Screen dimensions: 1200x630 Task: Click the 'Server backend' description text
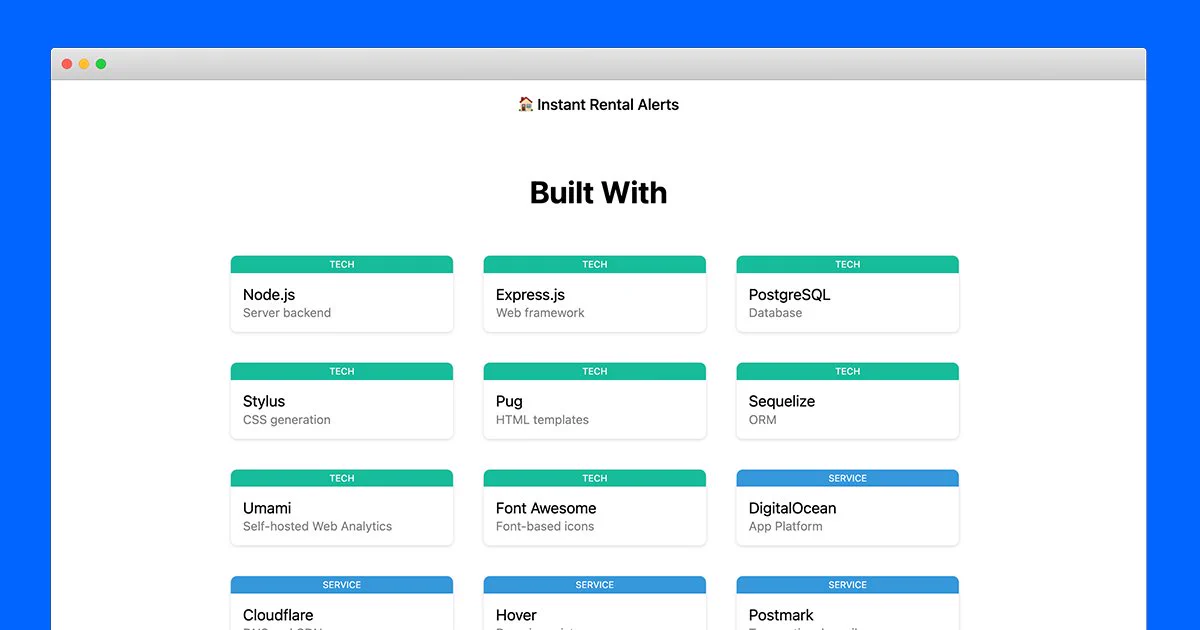pyautogui.click(x=287, y=313)
